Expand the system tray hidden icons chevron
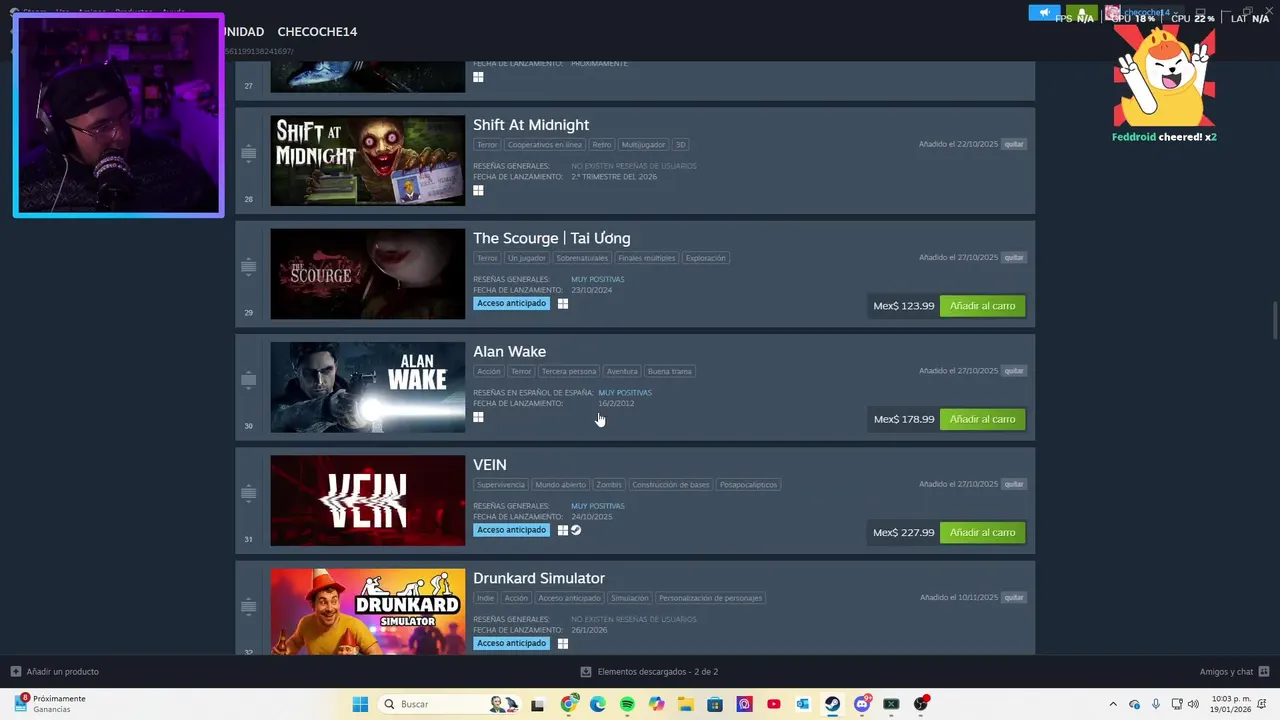 coord(1113,704)
